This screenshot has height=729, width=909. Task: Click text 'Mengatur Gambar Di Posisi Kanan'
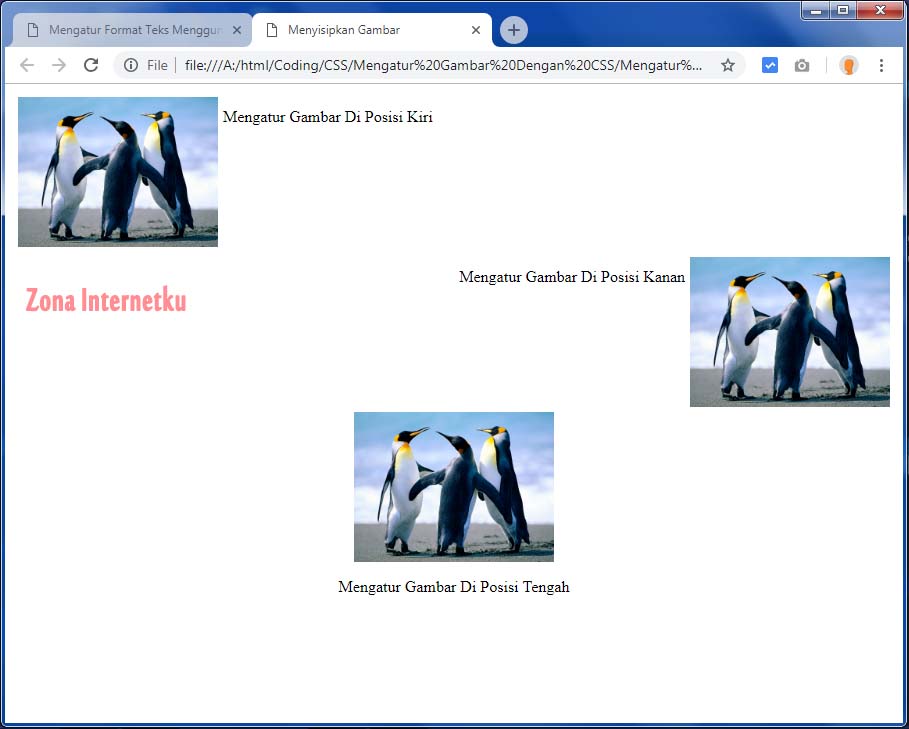click(x=572, y=277)
